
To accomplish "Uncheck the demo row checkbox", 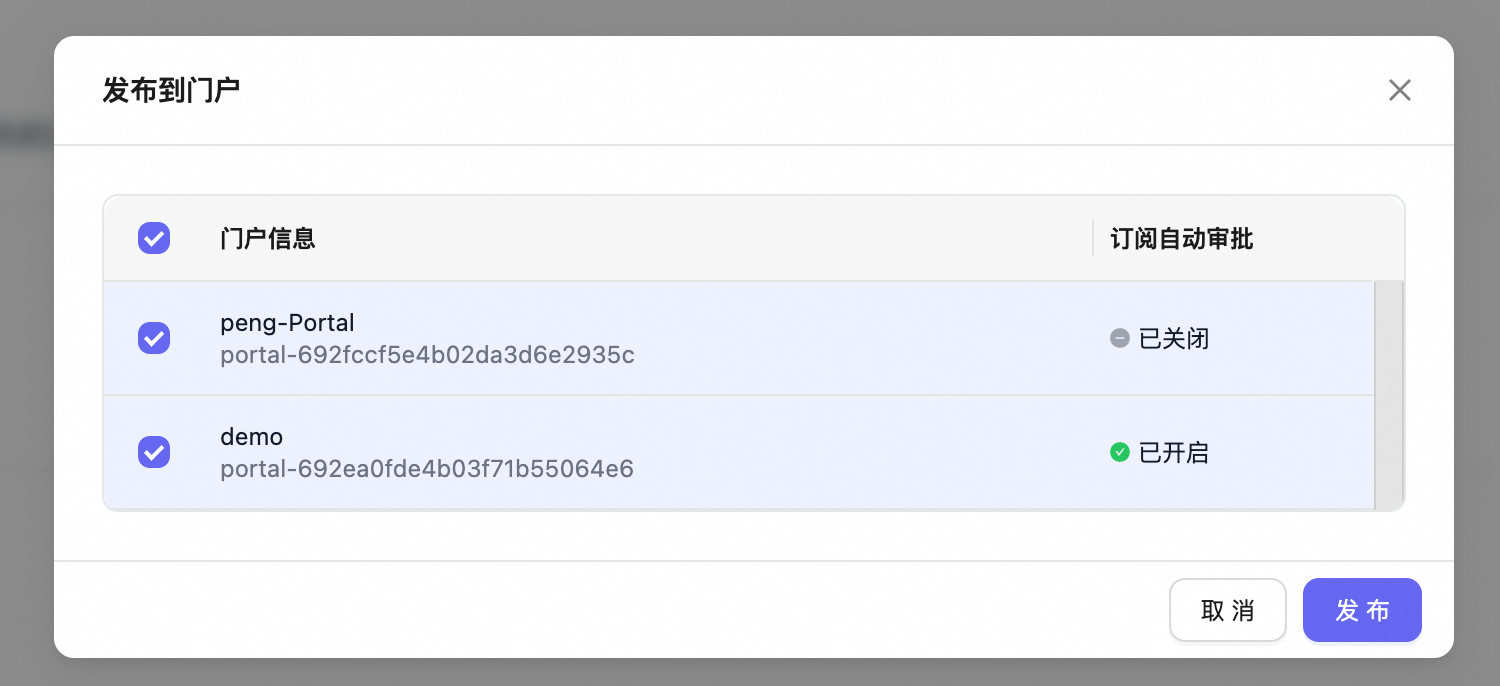I will coord(154,452).
